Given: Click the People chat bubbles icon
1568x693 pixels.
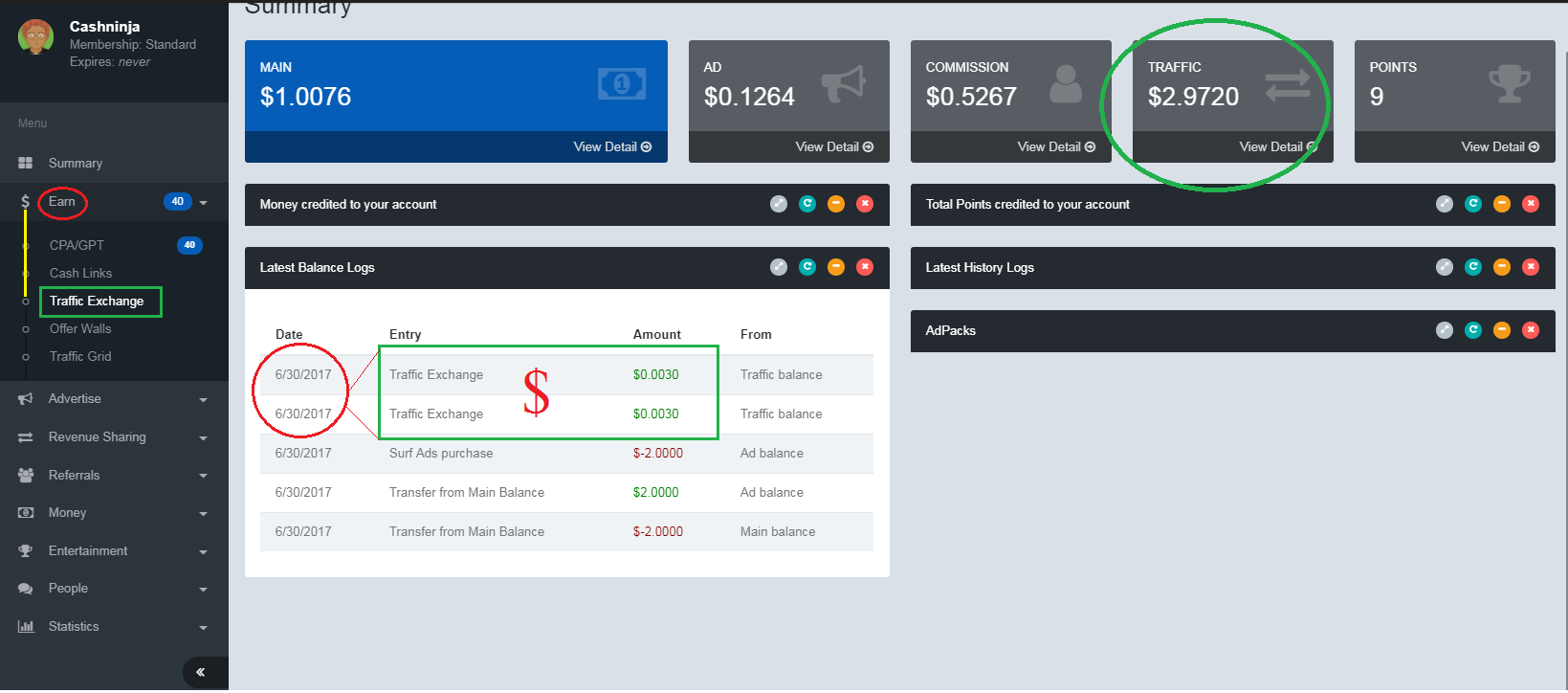Looking at the screenshot, I should [x=26, y=588].
